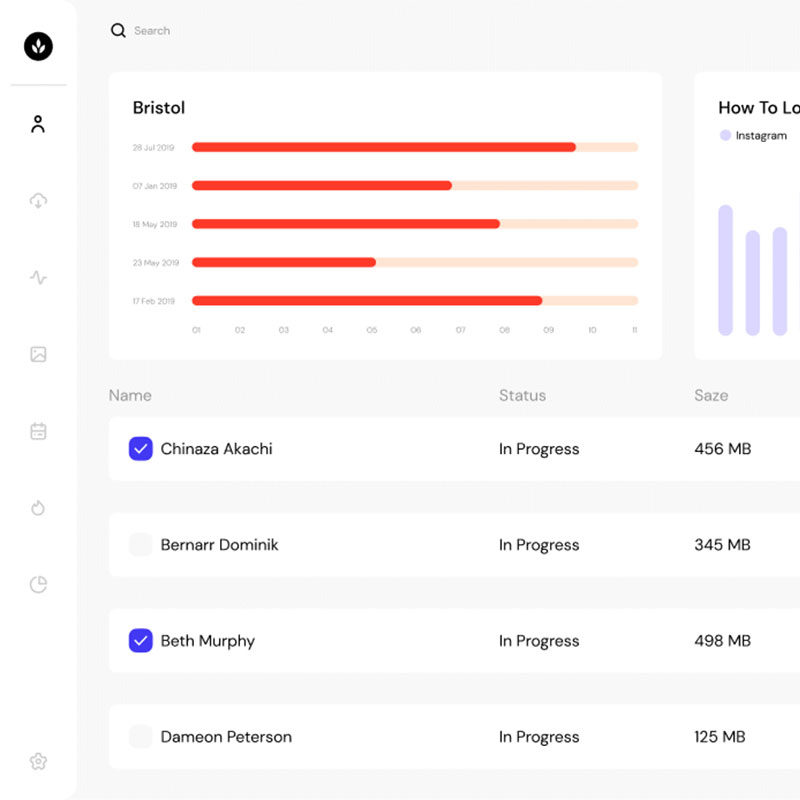800x800 pixels.
Task: Uncheck the Beth Murphy checkbox
Action: (140, 641)
